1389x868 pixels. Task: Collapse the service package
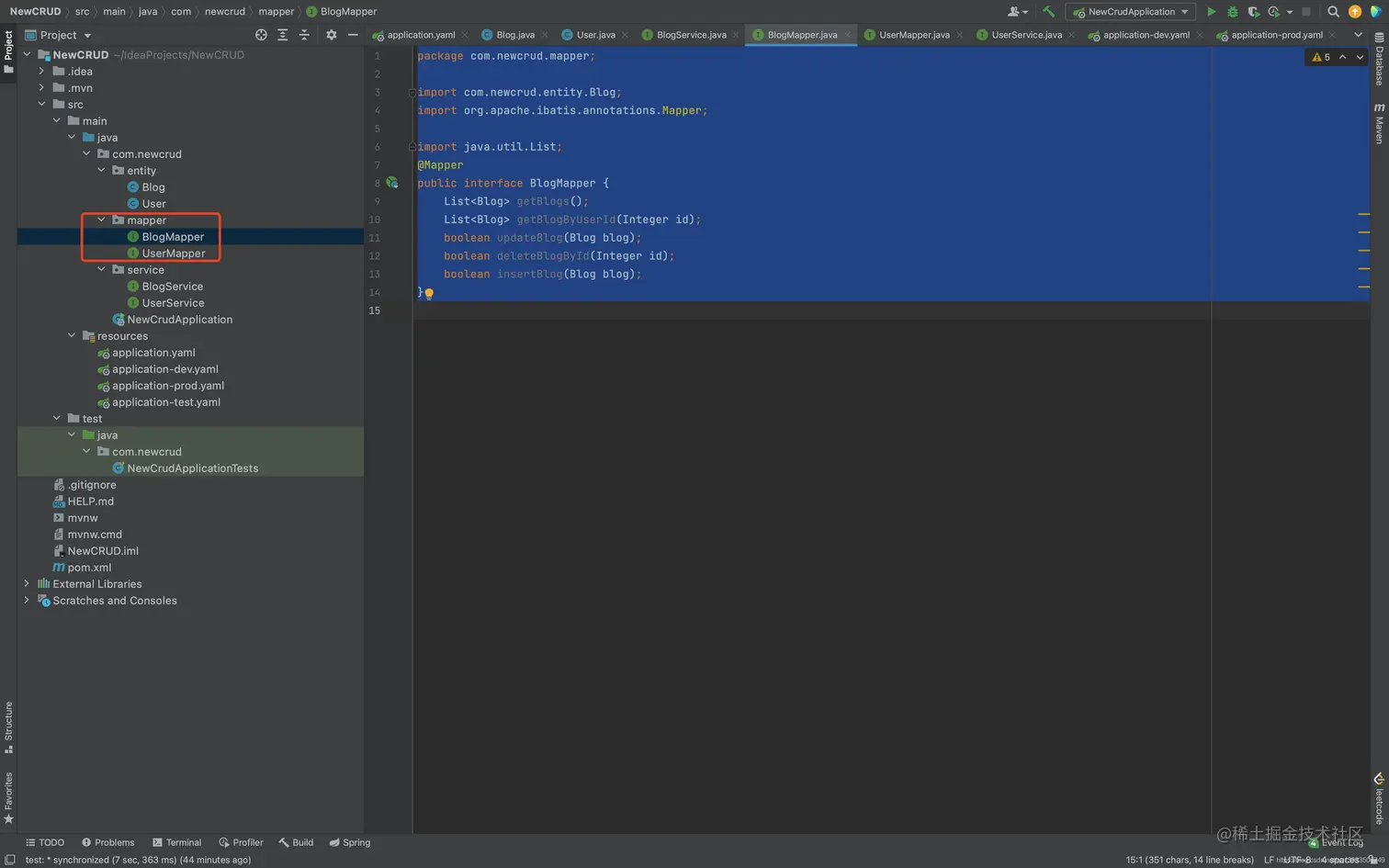[x=101, y=270]
